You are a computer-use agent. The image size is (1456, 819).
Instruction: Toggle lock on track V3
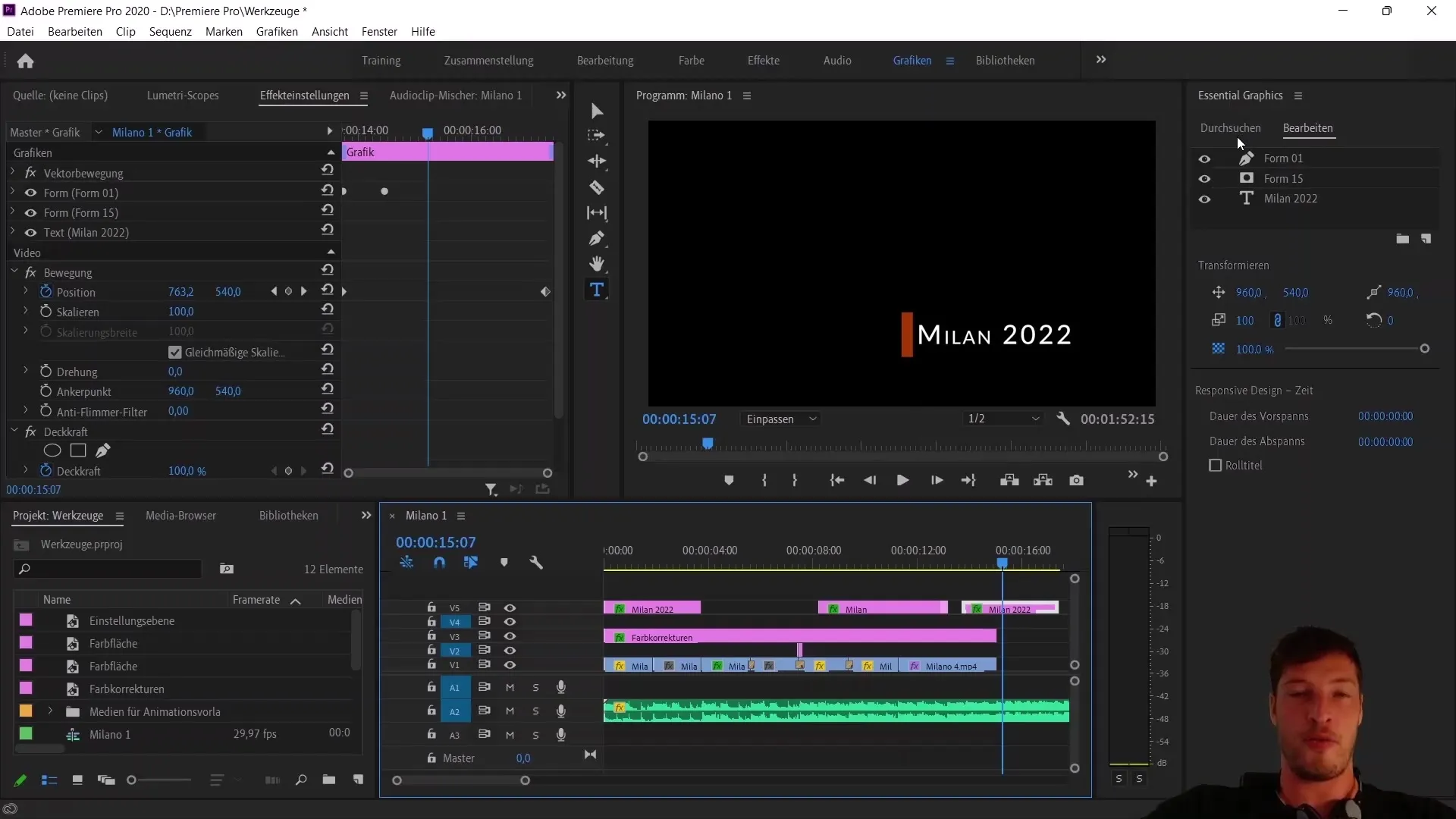431,635
